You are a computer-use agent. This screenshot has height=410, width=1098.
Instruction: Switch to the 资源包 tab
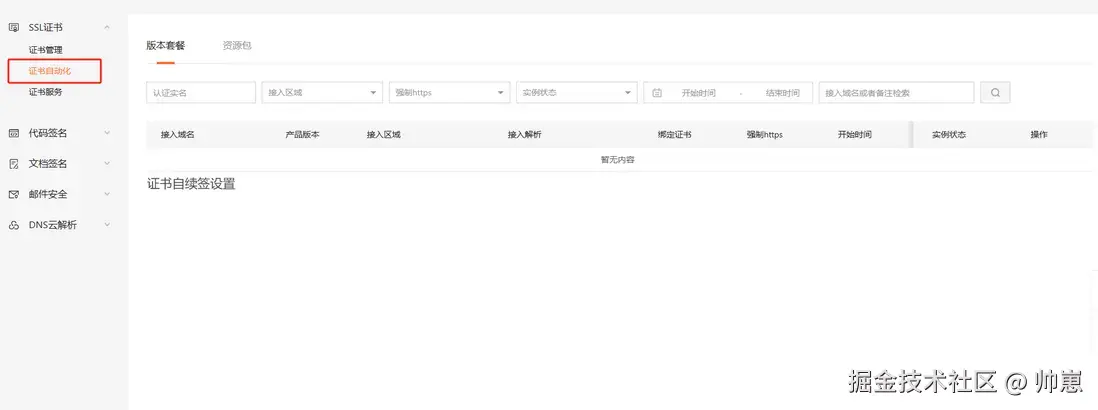pyautogui.click(x=237, y=45)
